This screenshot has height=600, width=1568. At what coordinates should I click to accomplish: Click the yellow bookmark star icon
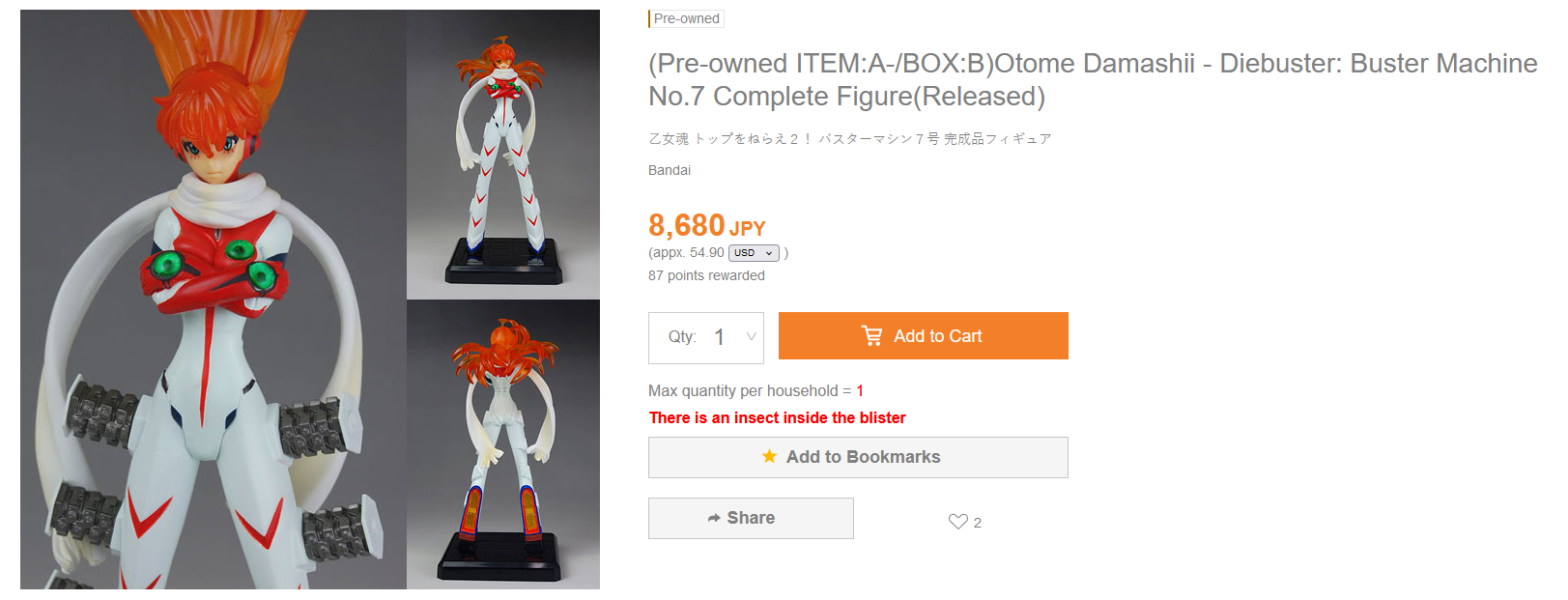[769, 457]
